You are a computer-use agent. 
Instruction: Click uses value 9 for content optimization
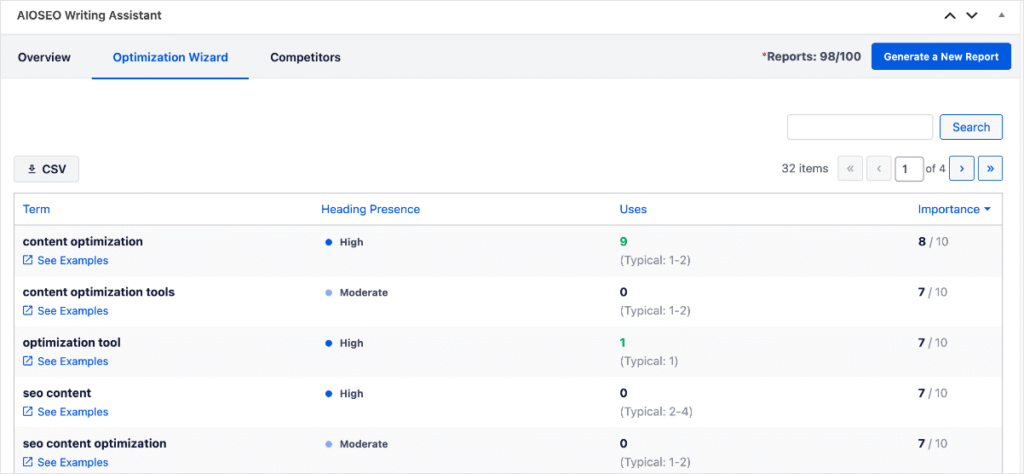(623, 242)
